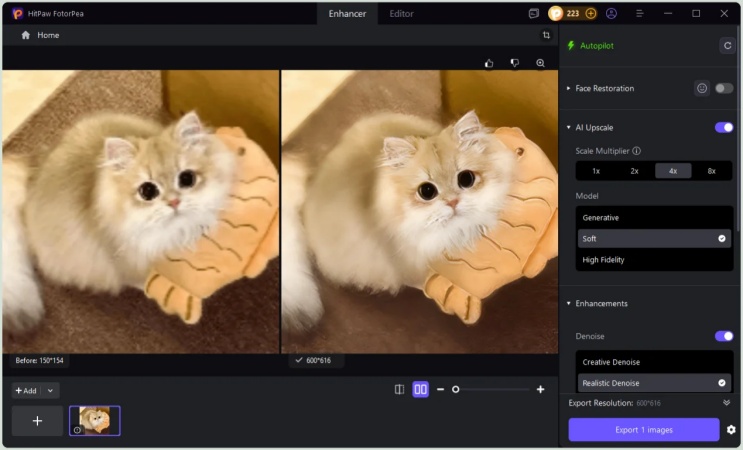Viewport: 743px width, 450px height.
Task: Click the right panel vertical scrollbar
Action: tap(739, 128)
